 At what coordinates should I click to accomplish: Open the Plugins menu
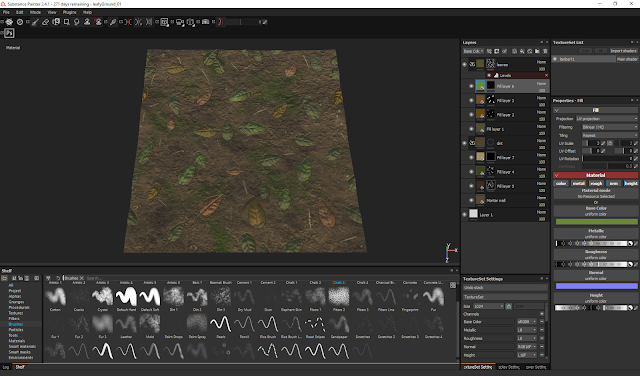pos(69,12)
